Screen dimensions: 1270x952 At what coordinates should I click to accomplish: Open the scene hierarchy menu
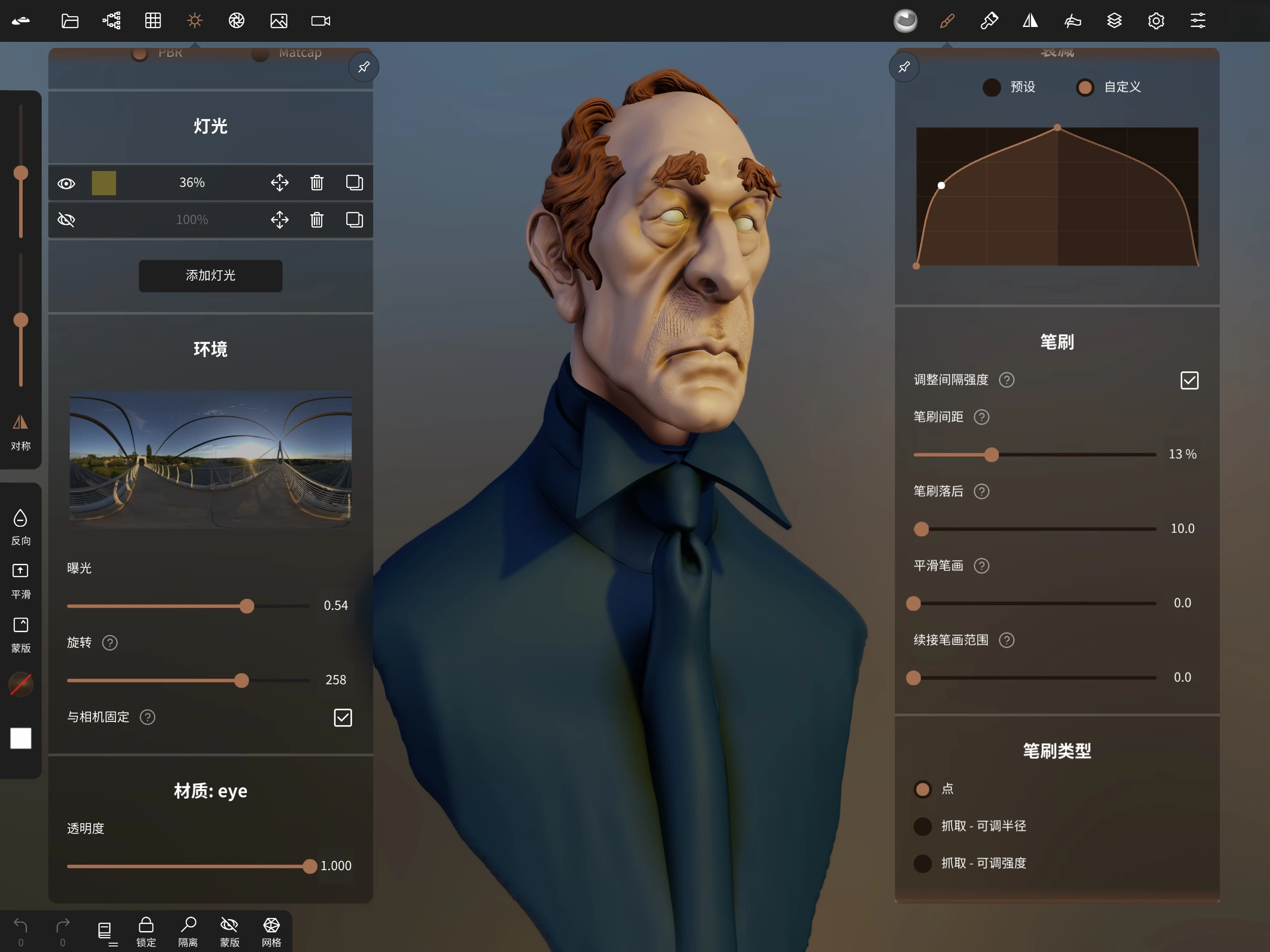click(x=112, y=21)
